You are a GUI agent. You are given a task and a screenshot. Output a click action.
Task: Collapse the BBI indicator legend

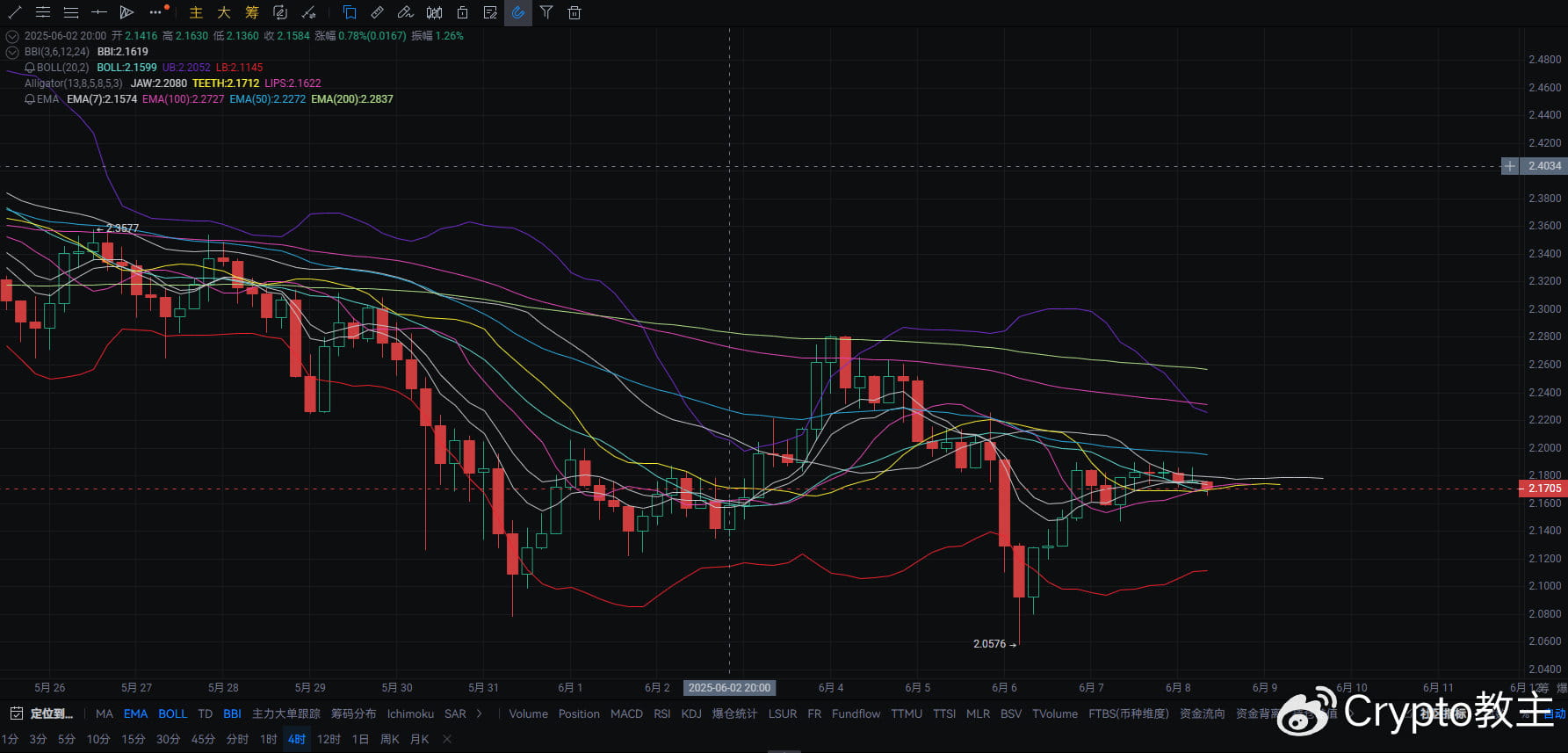coord(12,52)
